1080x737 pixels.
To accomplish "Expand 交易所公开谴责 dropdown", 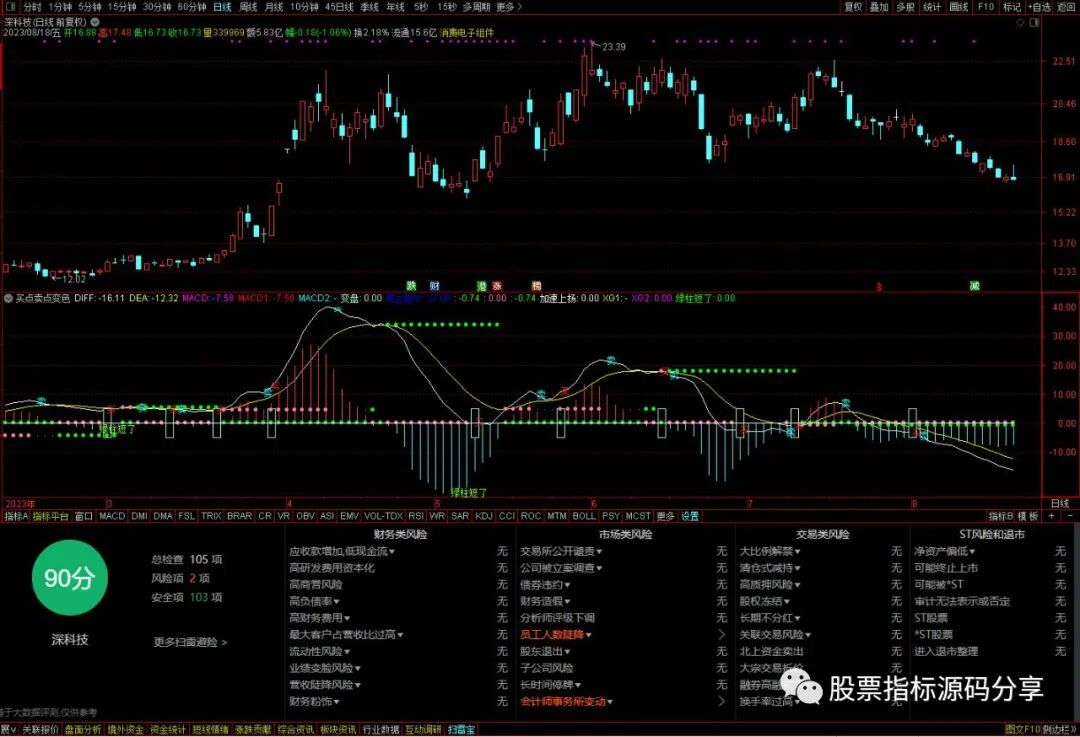I will coord(599,552).
